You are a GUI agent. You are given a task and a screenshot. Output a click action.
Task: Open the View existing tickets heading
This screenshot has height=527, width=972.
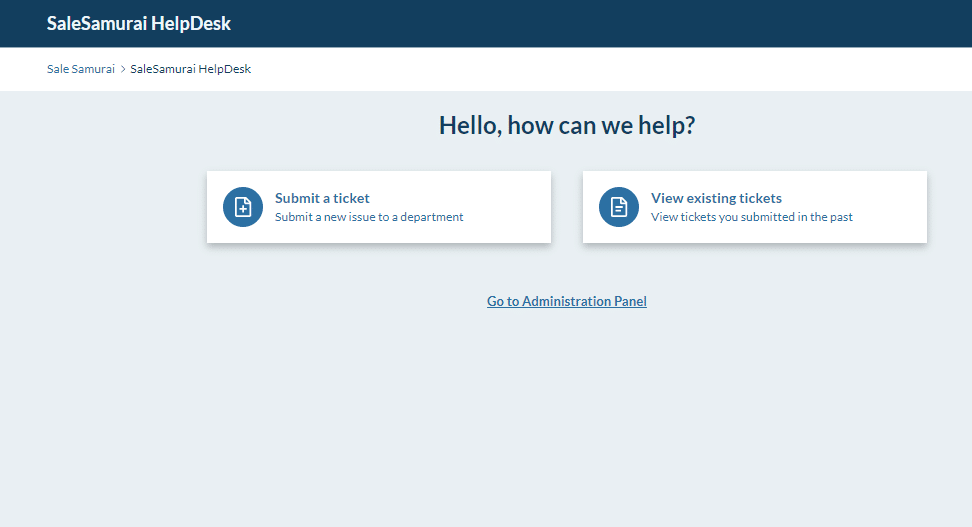click(716, 198)
